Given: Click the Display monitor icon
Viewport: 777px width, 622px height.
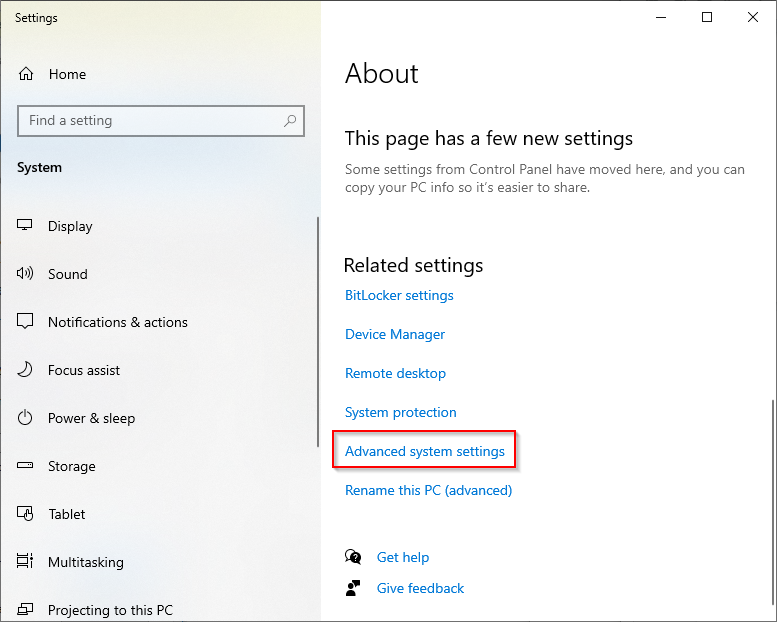Looking at the screenshot, I should pyautogui.click(x=26, y=226).
